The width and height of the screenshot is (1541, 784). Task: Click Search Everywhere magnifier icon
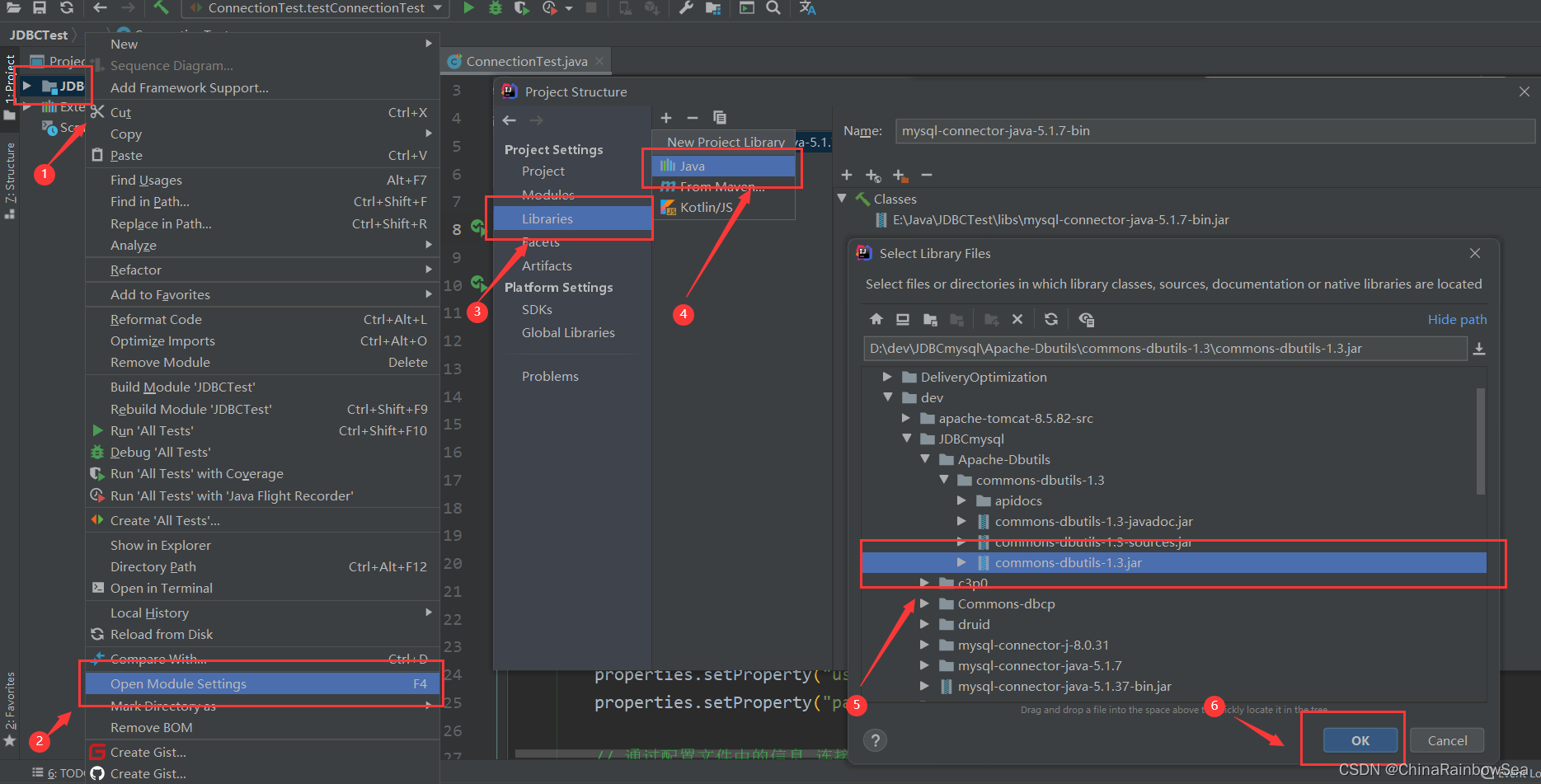(773, 7)
